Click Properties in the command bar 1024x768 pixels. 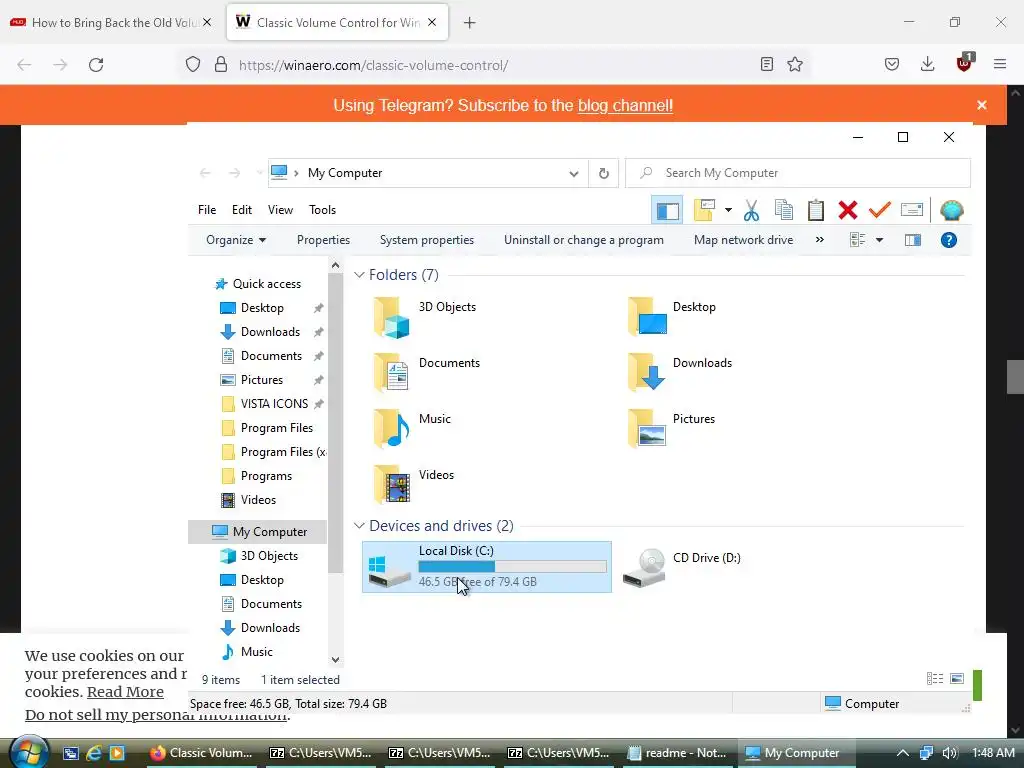tap(323, 240)
